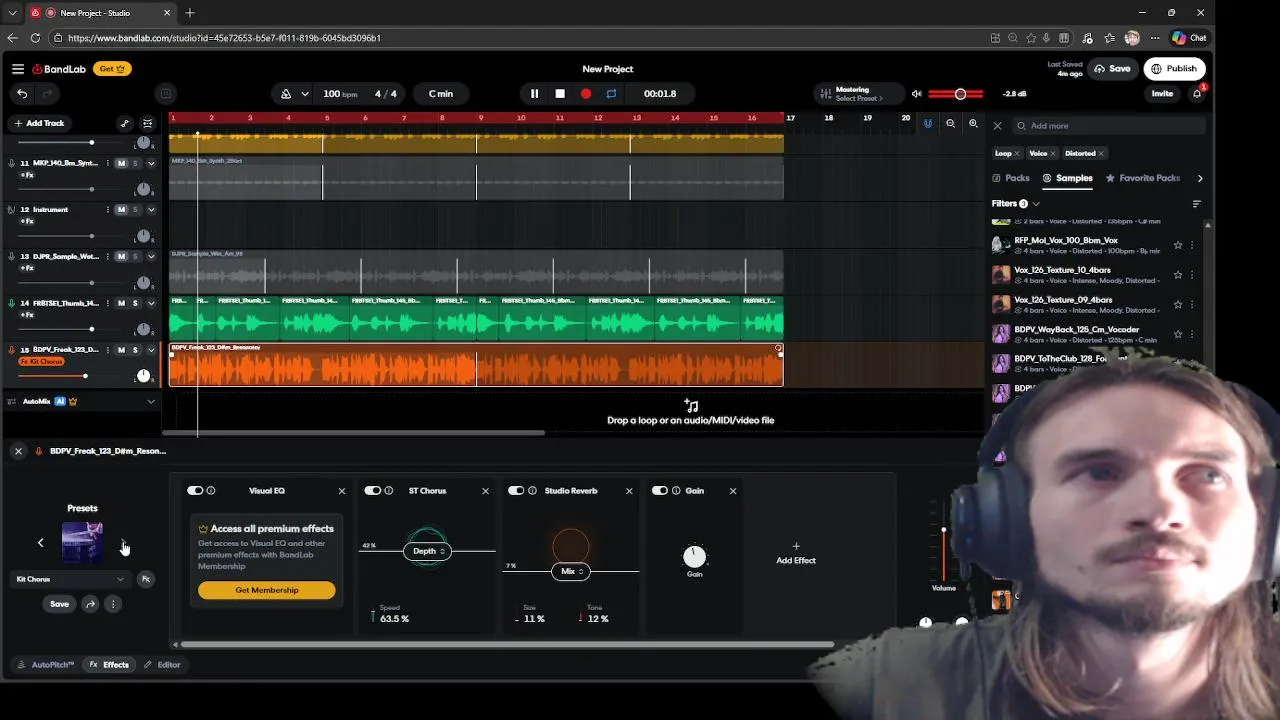Click Add Track button
1280x720 pixels.
(39, 123)
